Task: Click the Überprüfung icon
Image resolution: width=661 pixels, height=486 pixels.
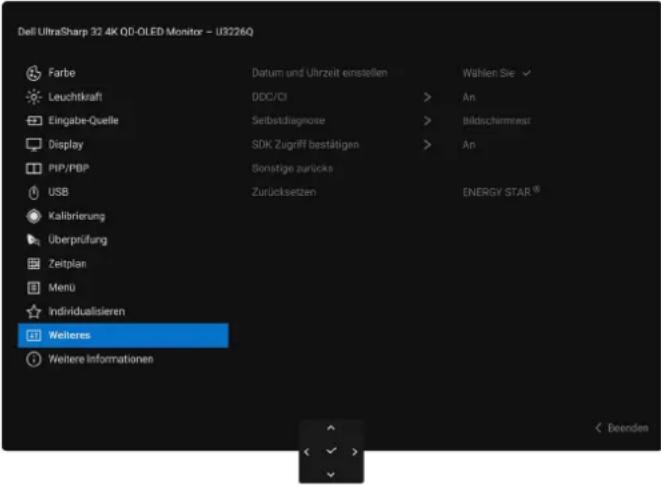Action: pyautogui.click(x=34, y=240)
